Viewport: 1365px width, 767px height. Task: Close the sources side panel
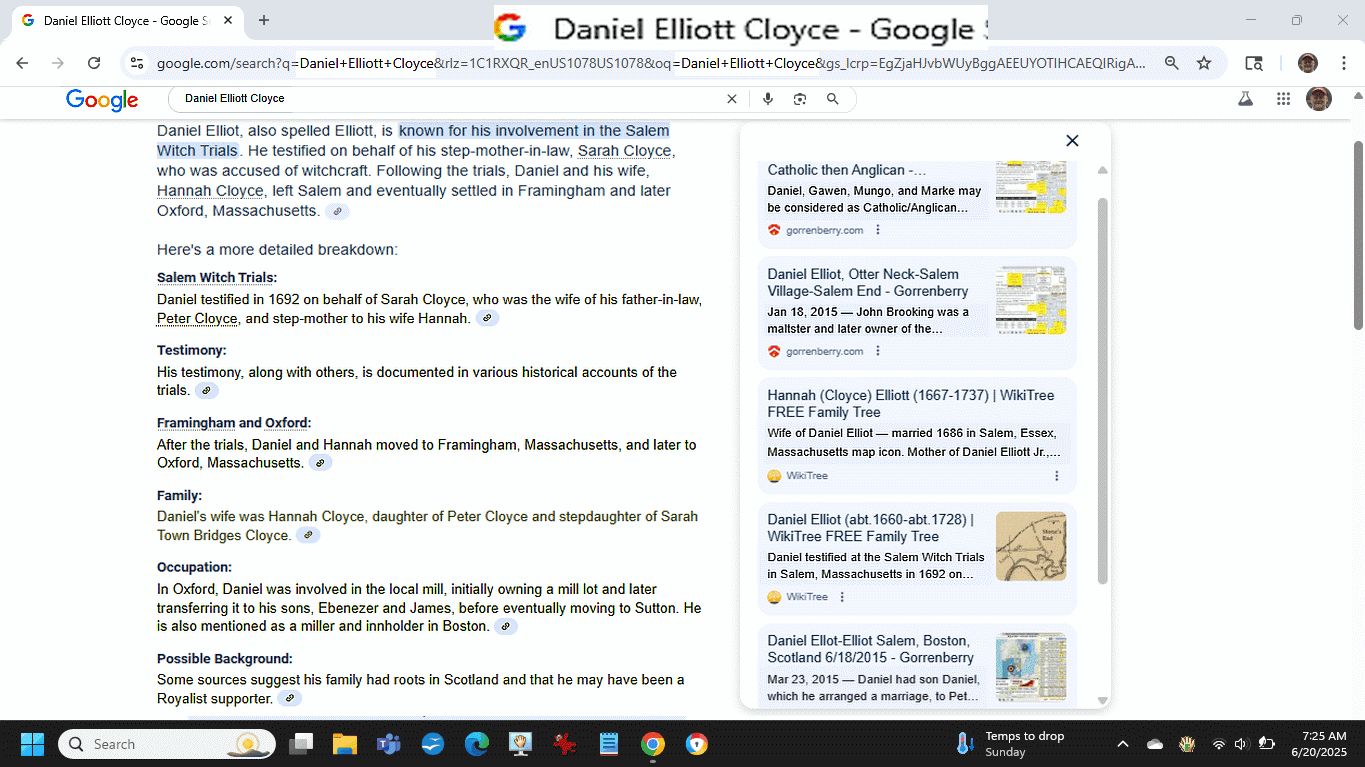coord(1072,141)
